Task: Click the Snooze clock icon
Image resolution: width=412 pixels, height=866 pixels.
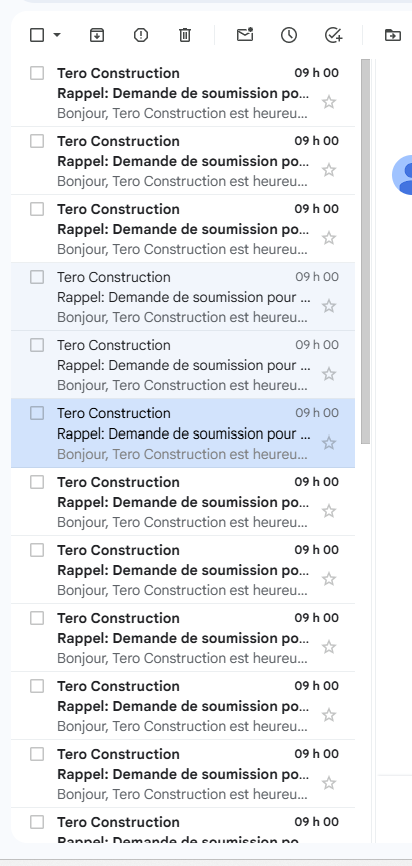Action: click(289, 35)
